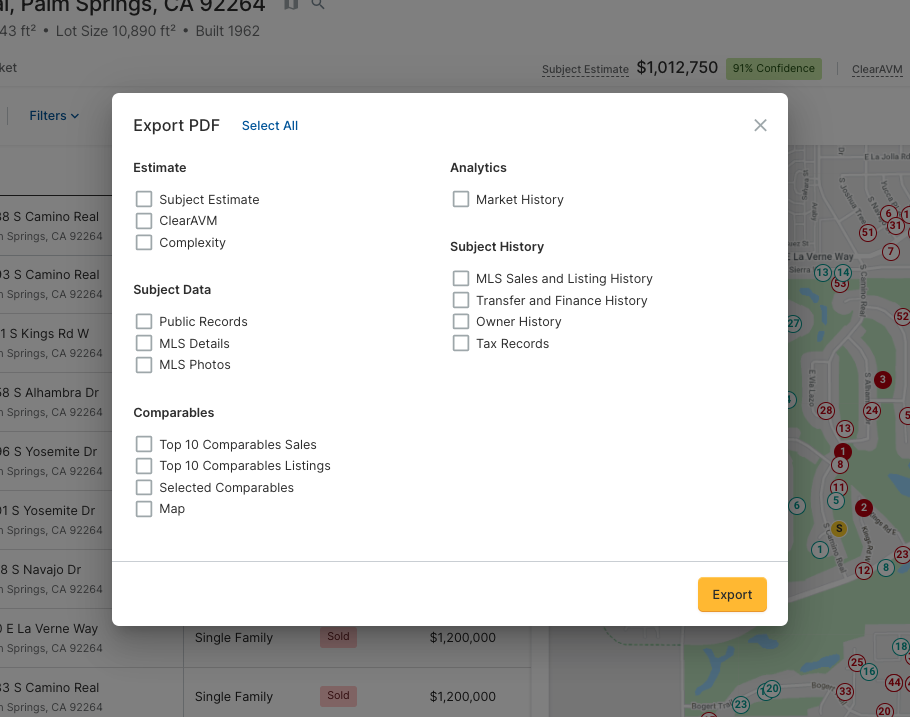Check Top 10 Comparables Sales
The image size is (910, 717).
pos(144,444)
